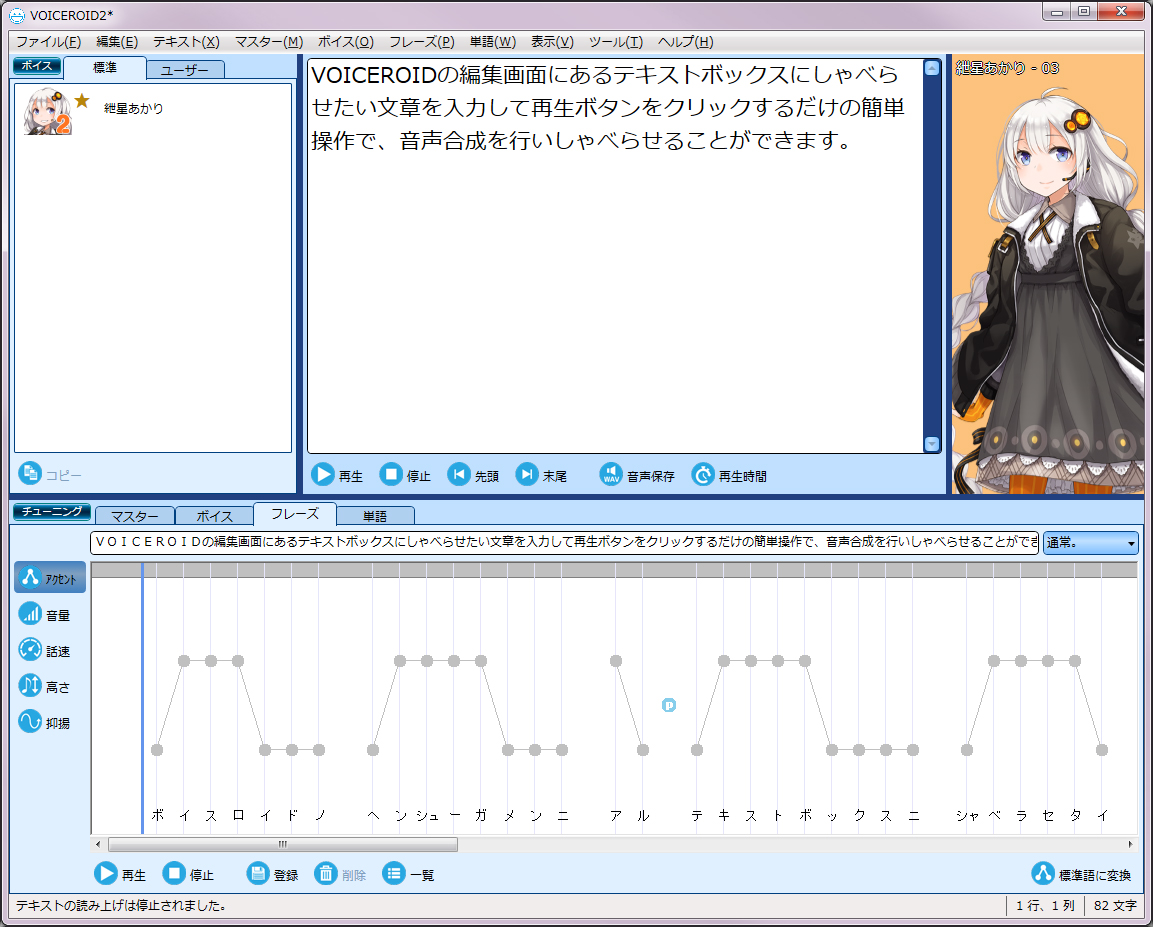Image resolution: width=1153 pixels, height=927 pixels.
Task: Click the 紲星あかり character portrait
Action: (1048, 273)
